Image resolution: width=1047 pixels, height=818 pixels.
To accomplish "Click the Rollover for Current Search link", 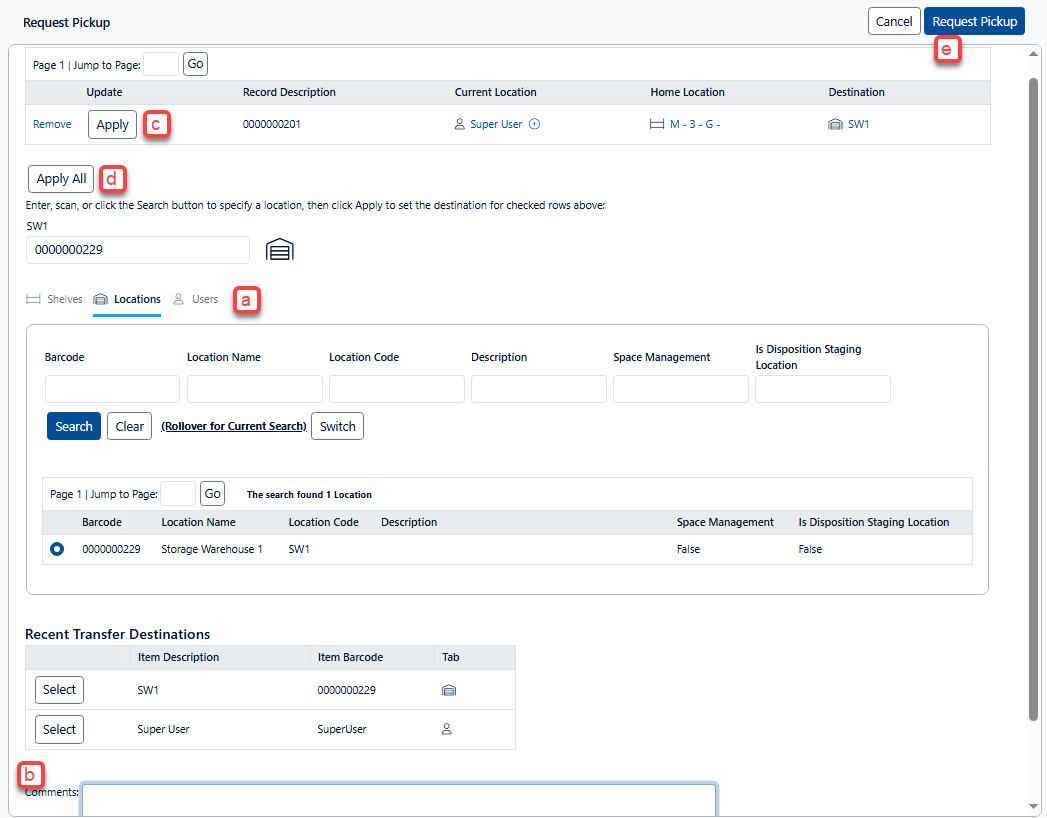I will (233, 427).
